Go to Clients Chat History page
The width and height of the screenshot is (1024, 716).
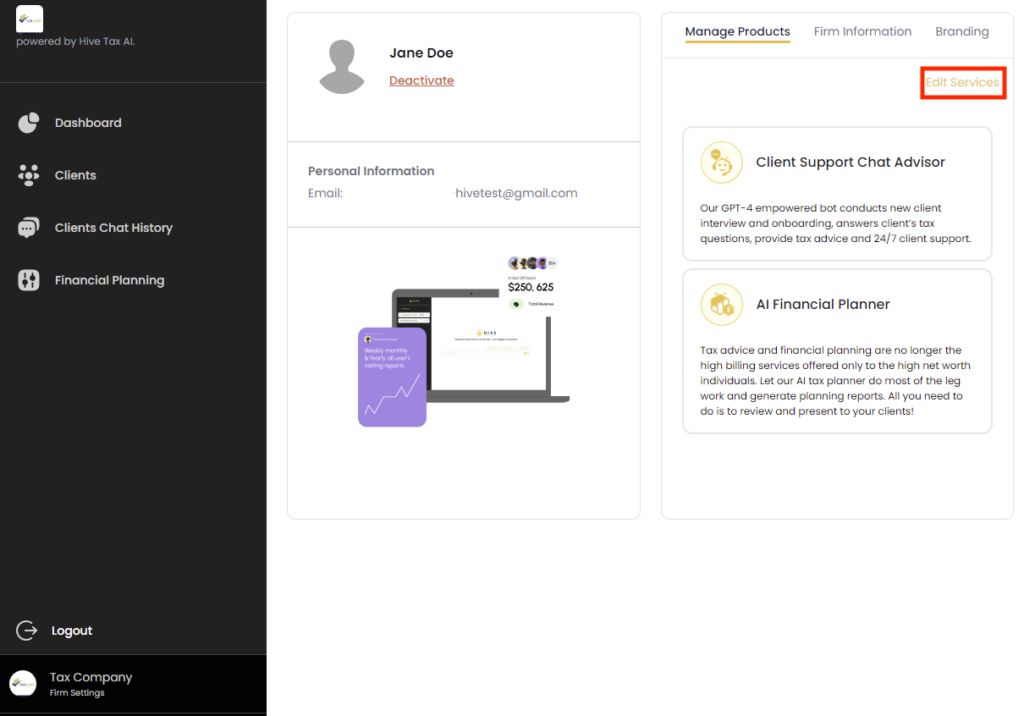coord(113,228)
